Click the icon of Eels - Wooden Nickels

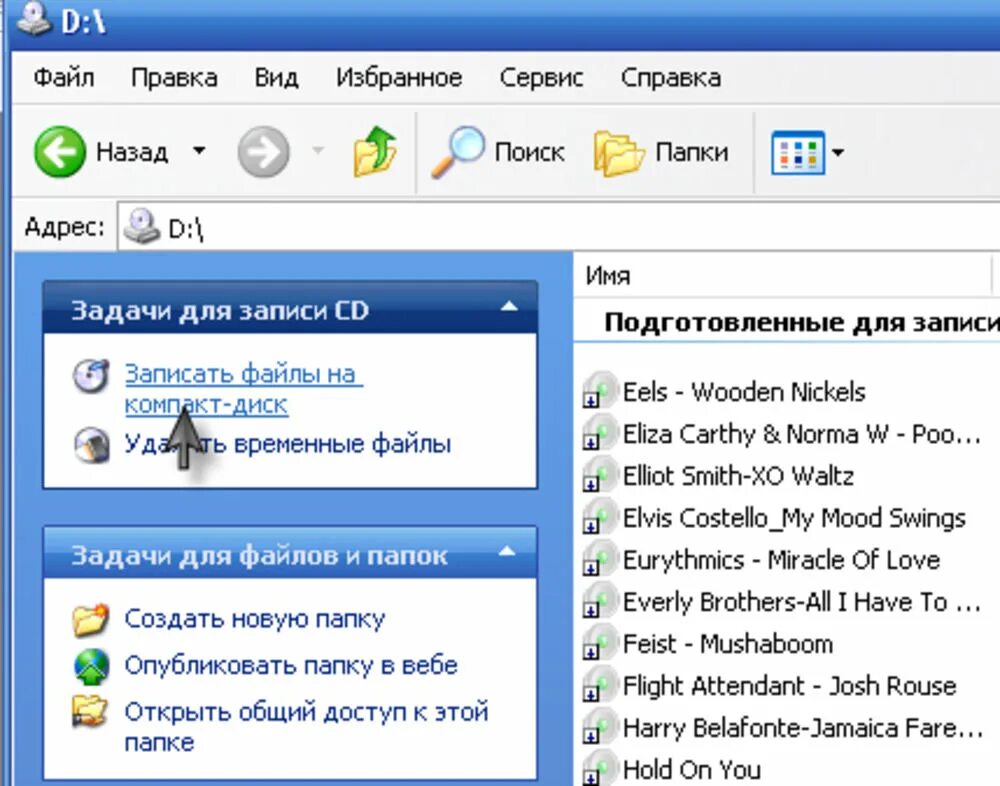tap(599, 390)
